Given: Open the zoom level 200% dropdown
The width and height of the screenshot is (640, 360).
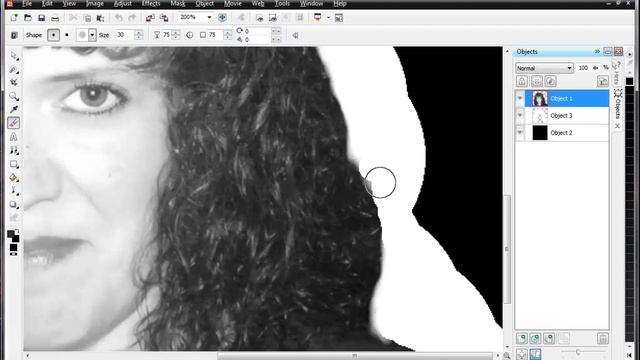Looking at the screenshot, I should coord(209,18).
